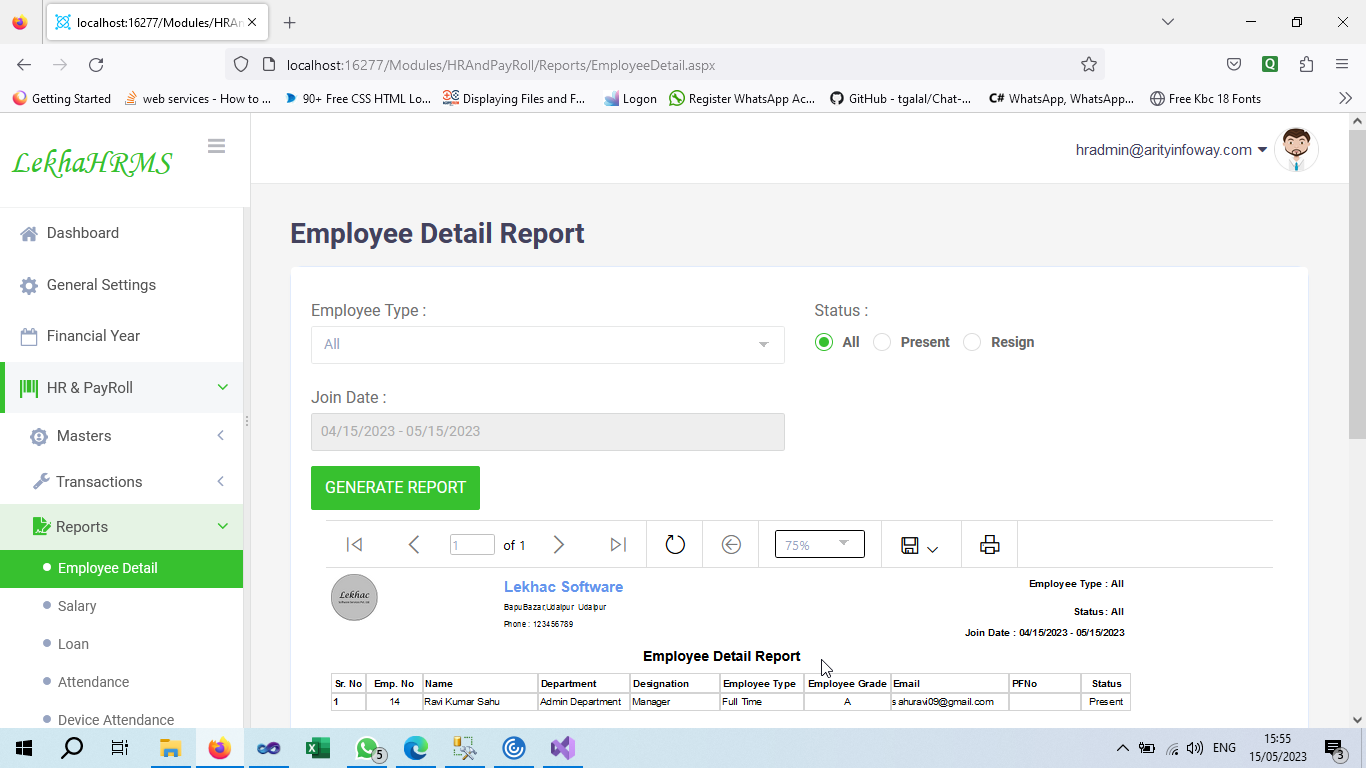Screen dimensions: 1366x768
Task: Go to last page of report
Action: click(618, 545)
